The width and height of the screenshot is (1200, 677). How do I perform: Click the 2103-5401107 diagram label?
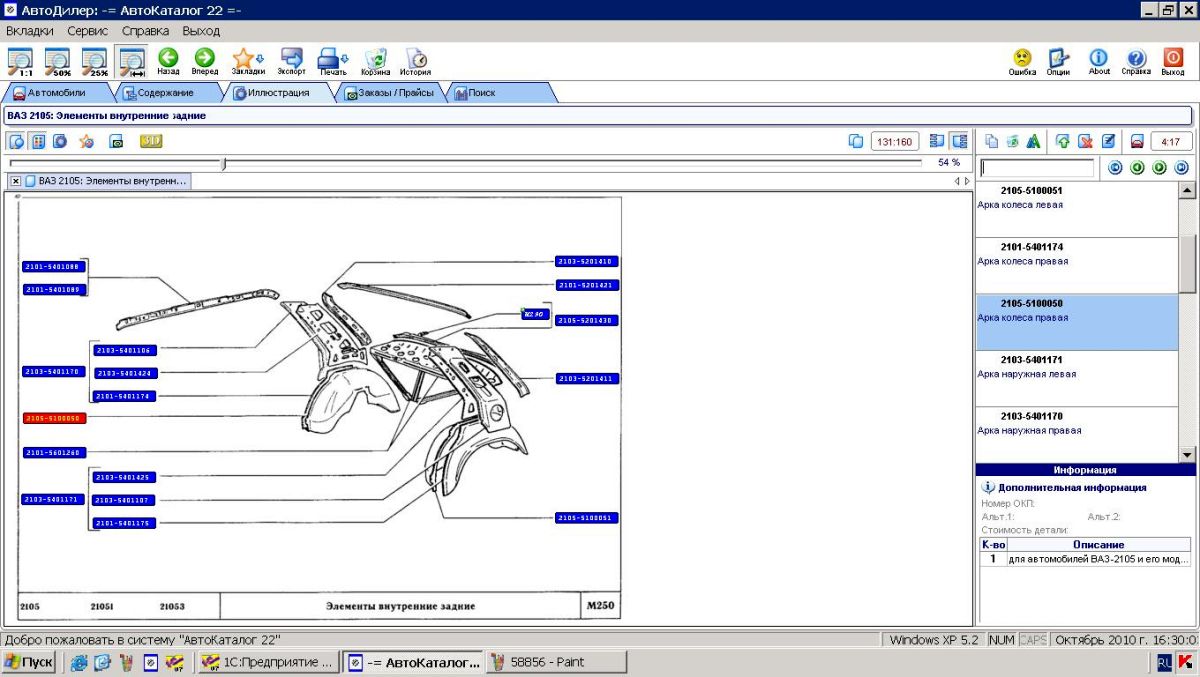tap(123, 500)
